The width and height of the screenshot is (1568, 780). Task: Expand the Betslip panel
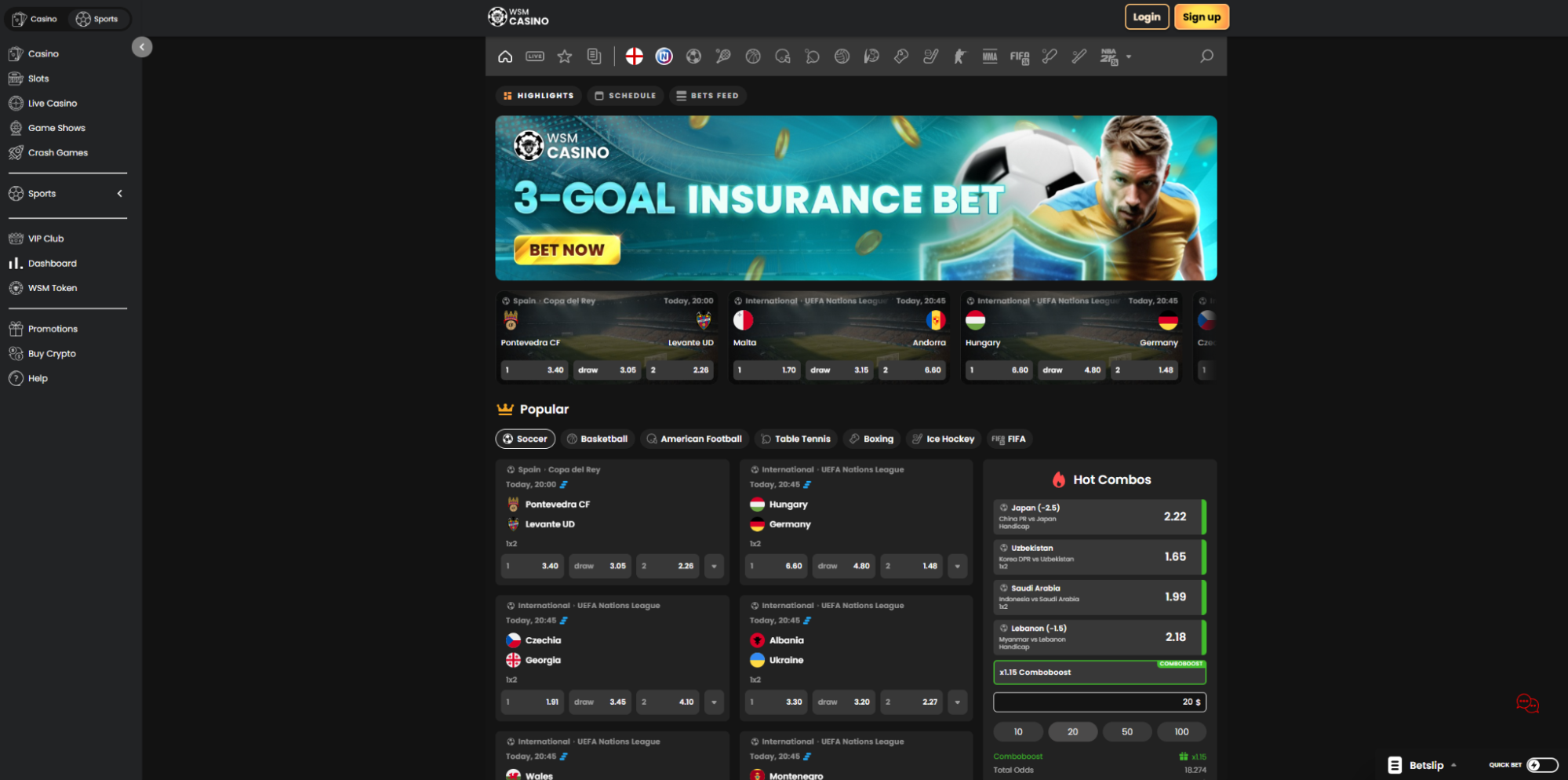coord(1422,765)
